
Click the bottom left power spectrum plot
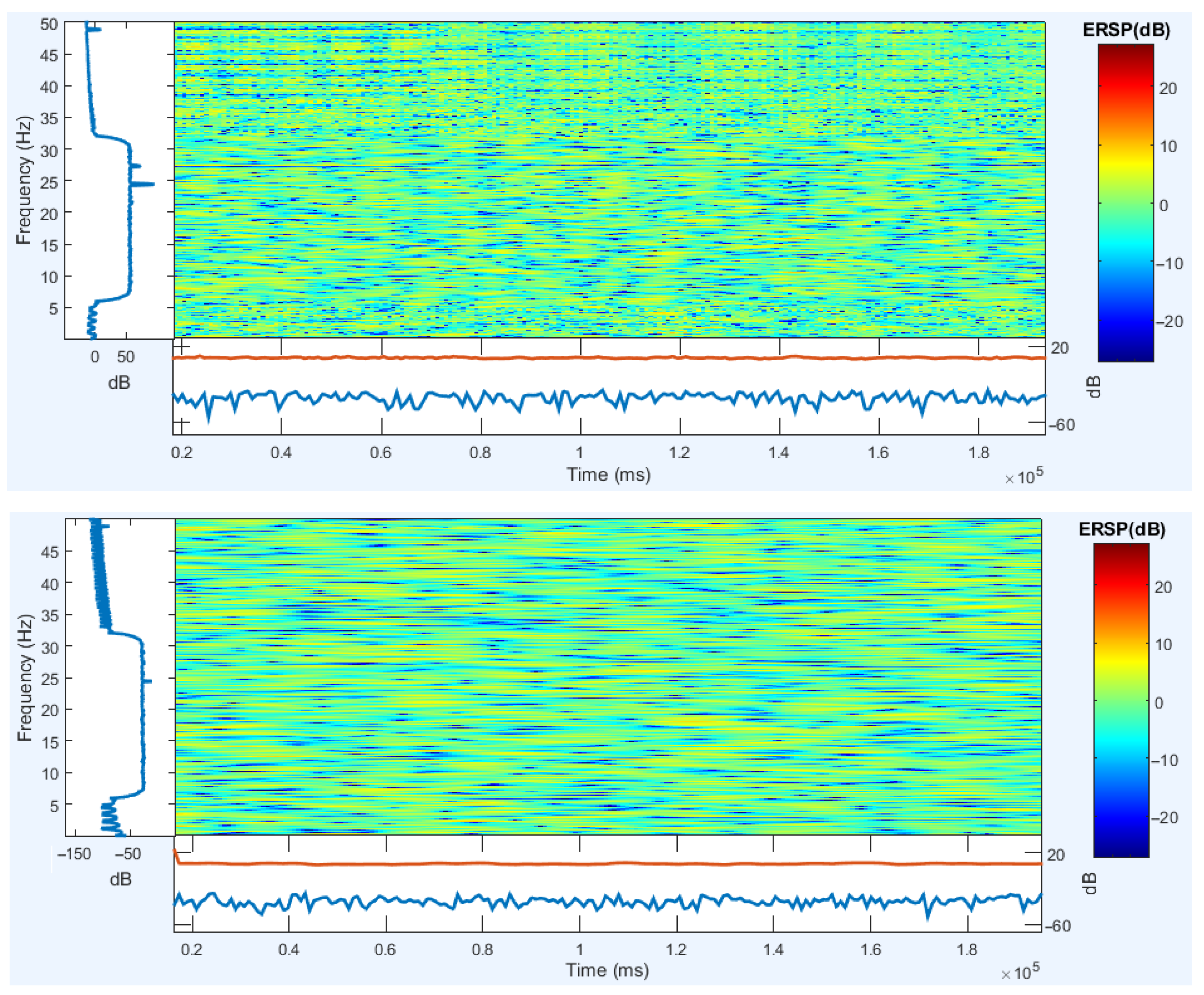120,676
